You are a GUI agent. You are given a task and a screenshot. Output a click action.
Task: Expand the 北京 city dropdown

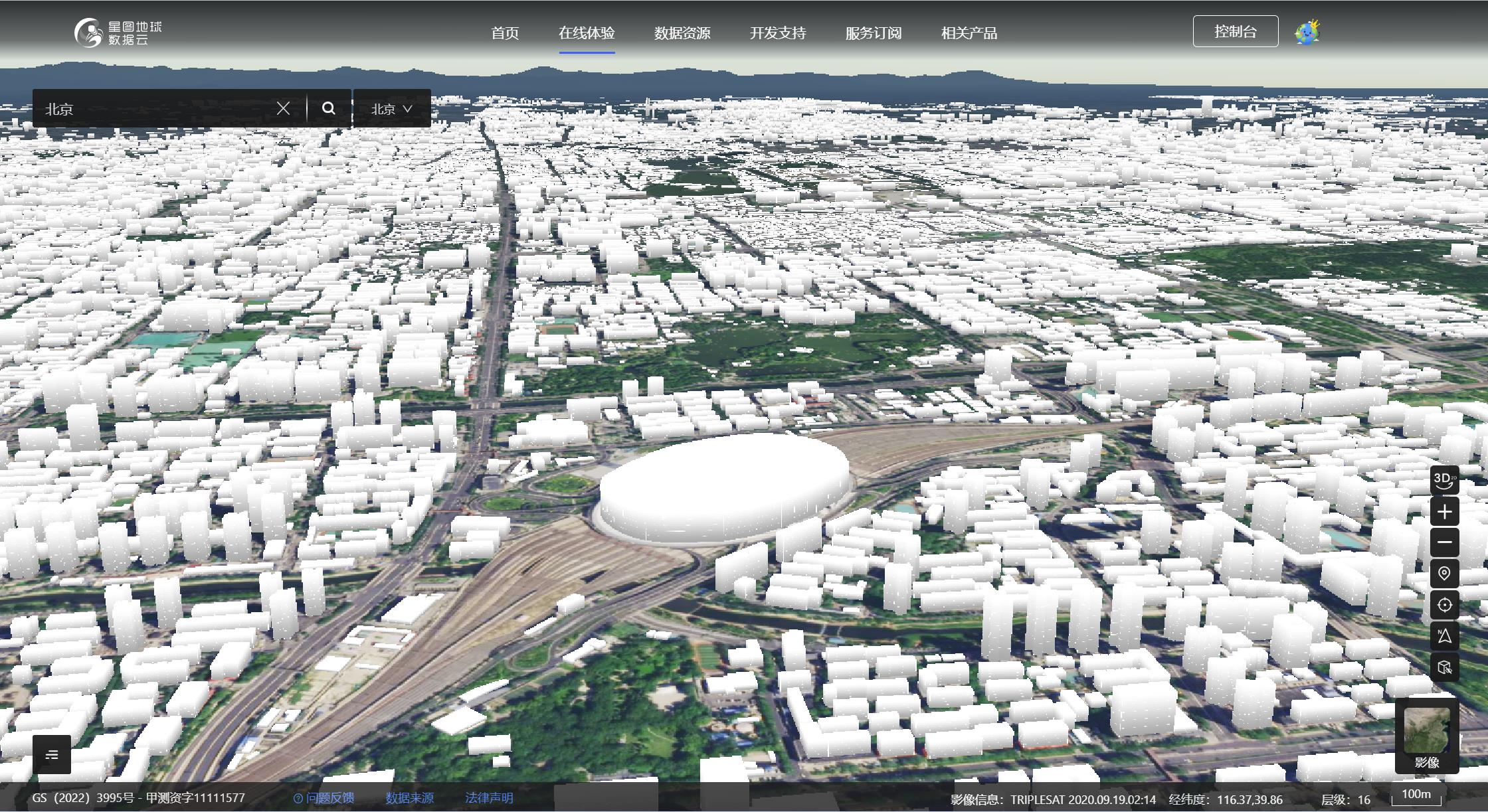(392, 108)
